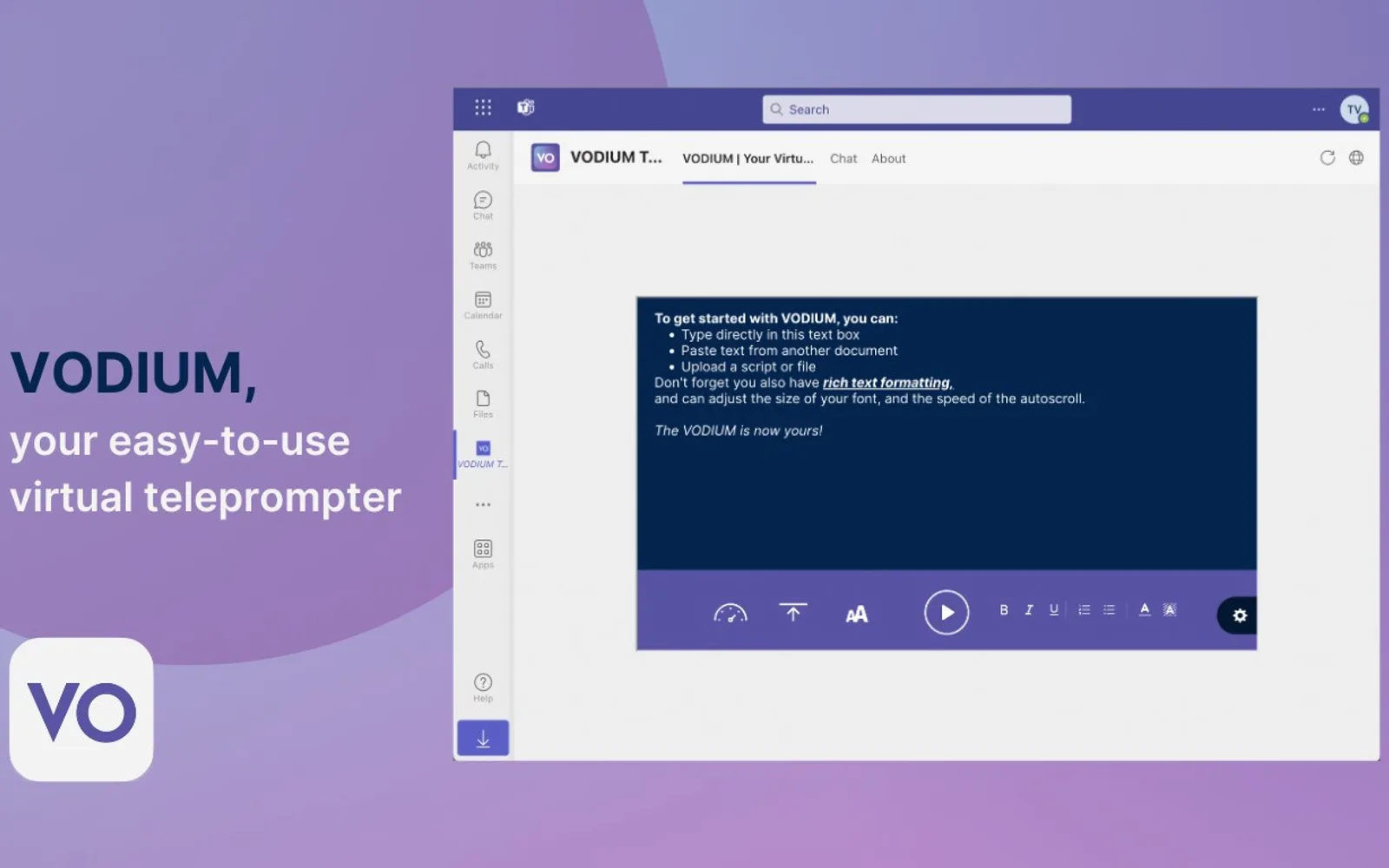Open the Teams app launcher grid
Image resolution: width=1389 pixels, height=868 pixels.
click(483, 108)
